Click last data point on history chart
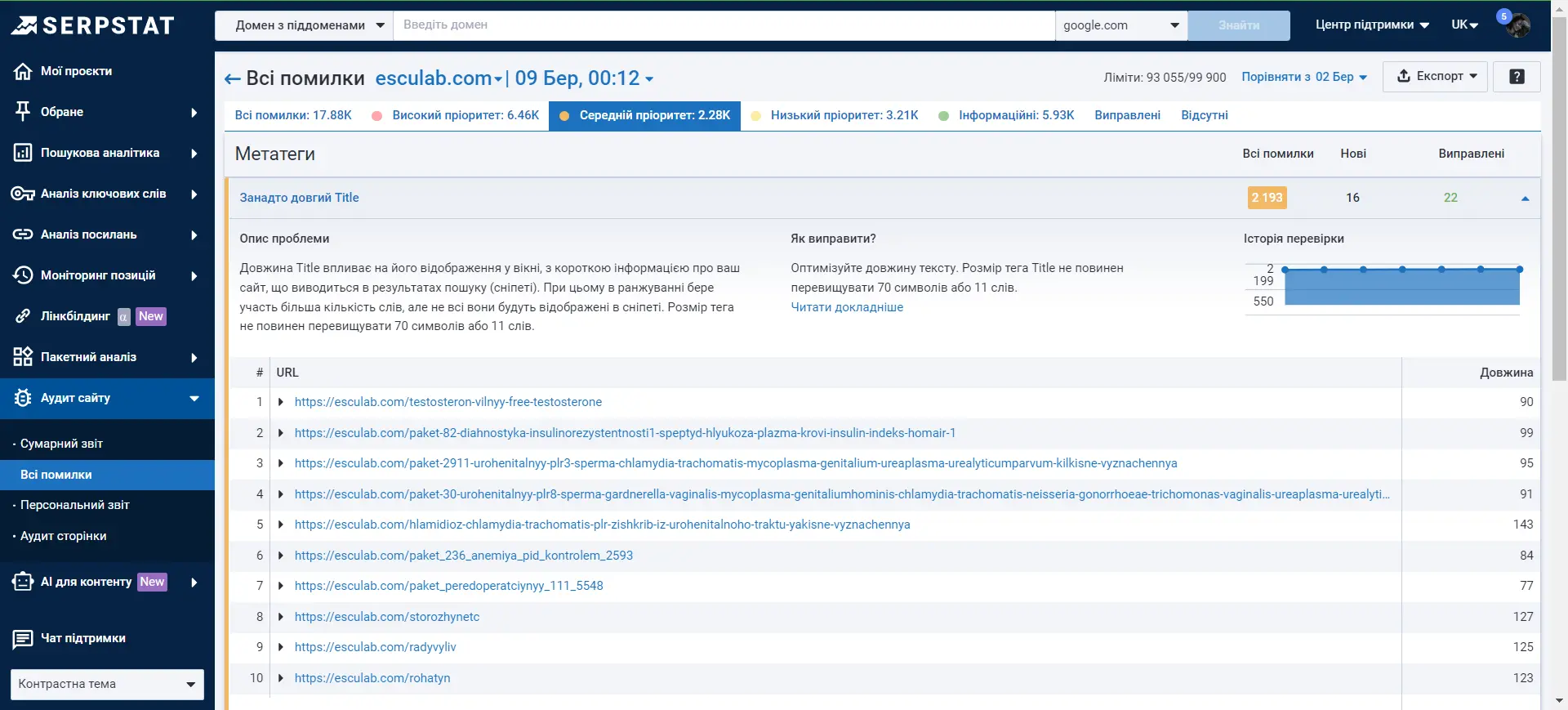This screenshot has height=710, width=1568. (x=1519, y=269)
